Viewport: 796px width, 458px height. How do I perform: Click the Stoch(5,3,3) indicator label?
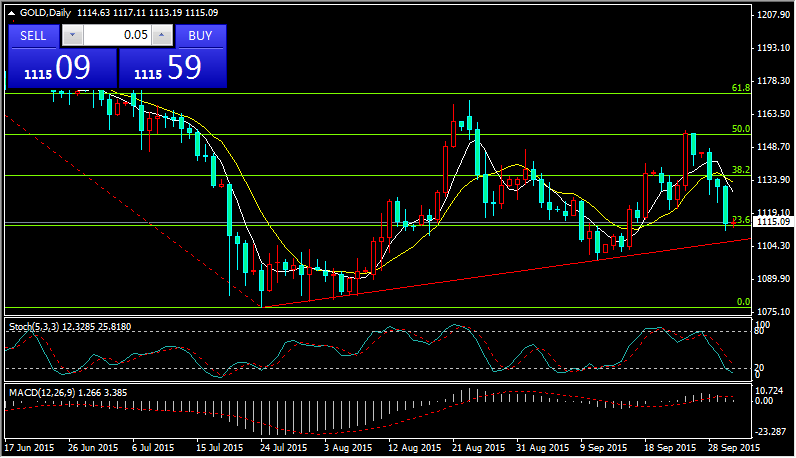[x=37, y=327]
